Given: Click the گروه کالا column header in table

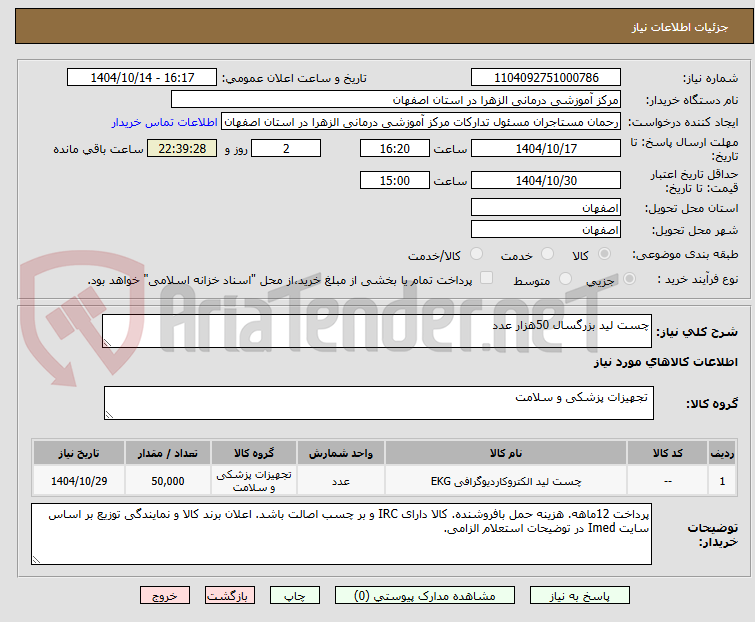Looking at the screenshot, I should pos(254,453).
